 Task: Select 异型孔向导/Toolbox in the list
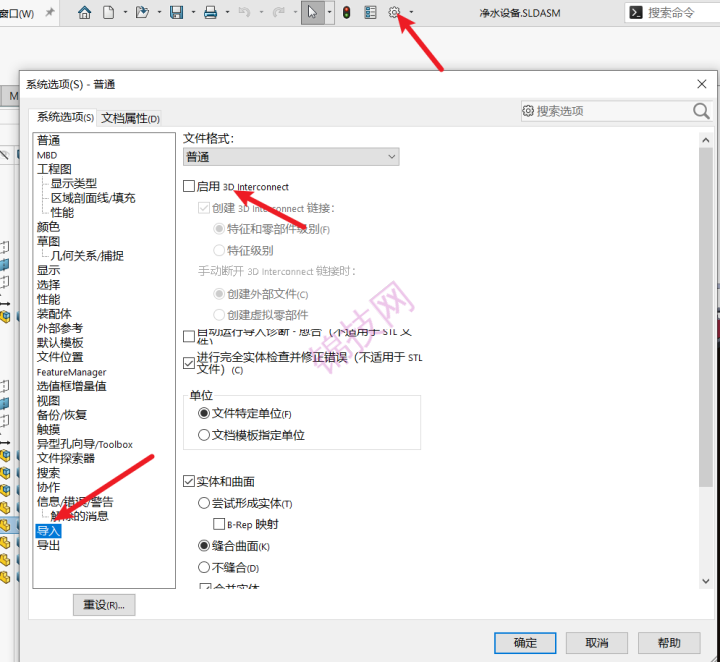(84, 444)
